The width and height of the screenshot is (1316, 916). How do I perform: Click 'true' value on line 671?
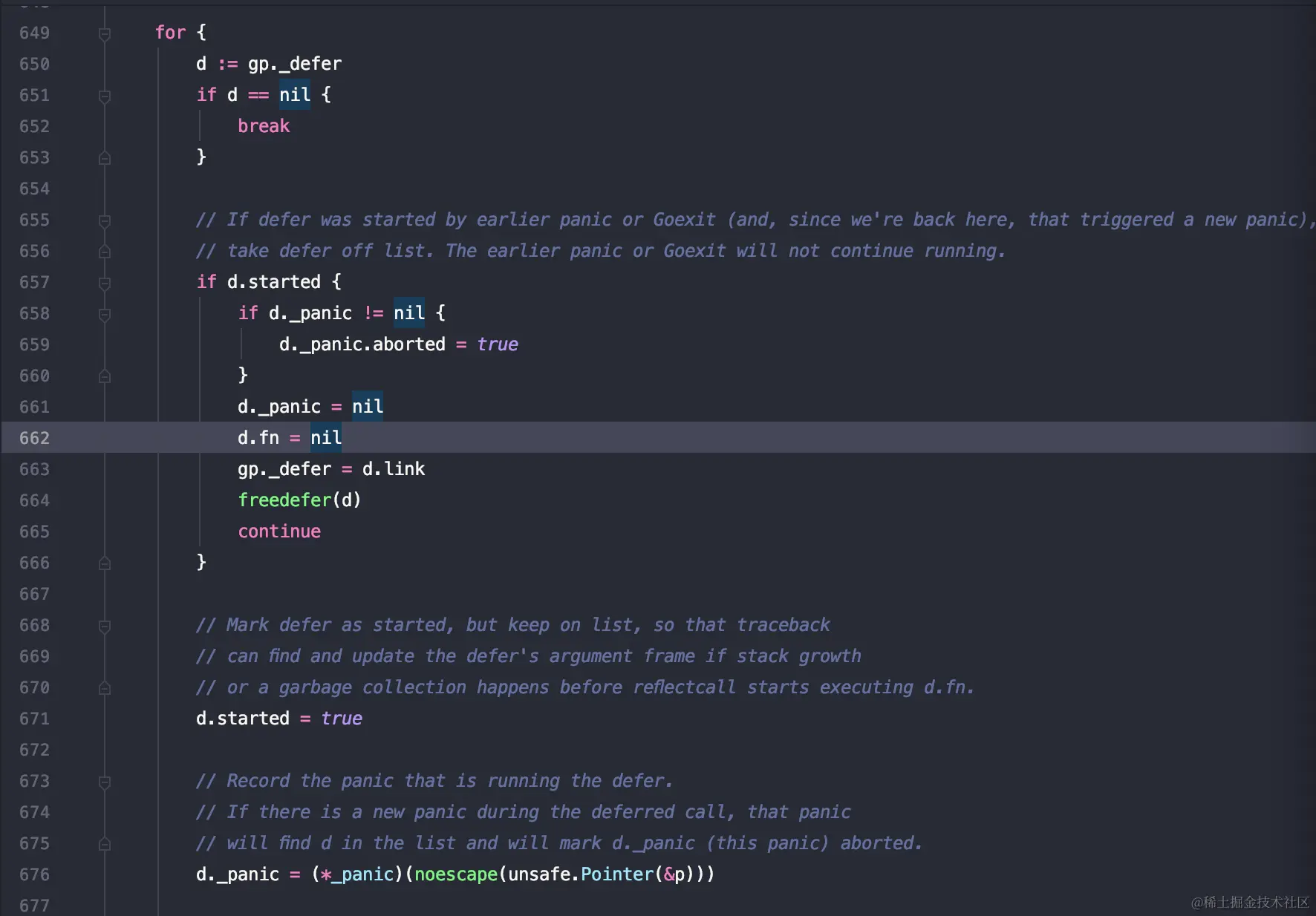pos(342,719)
